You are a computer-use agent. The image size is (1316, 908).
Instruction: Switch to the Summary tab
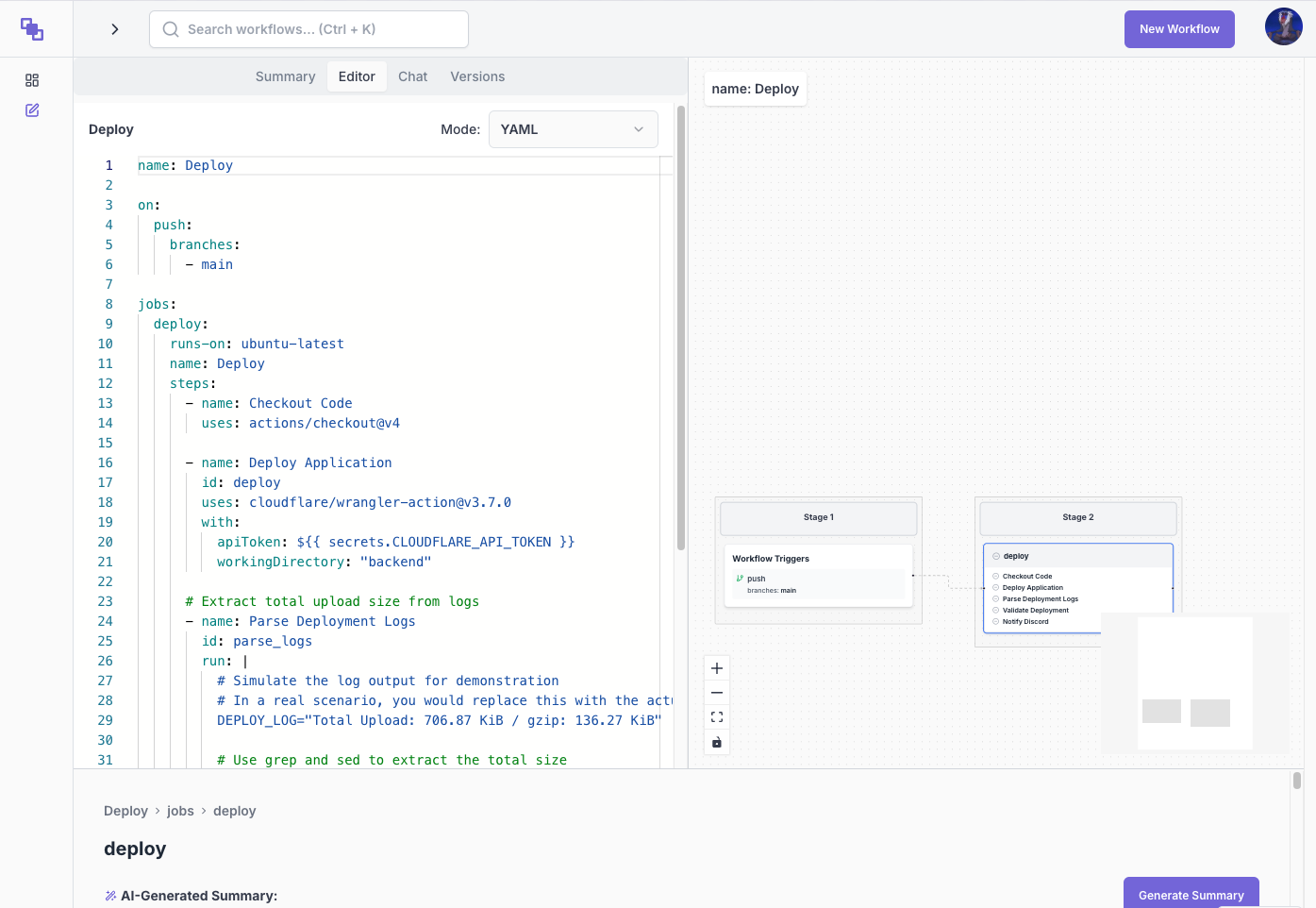click(x=285, y=76)
